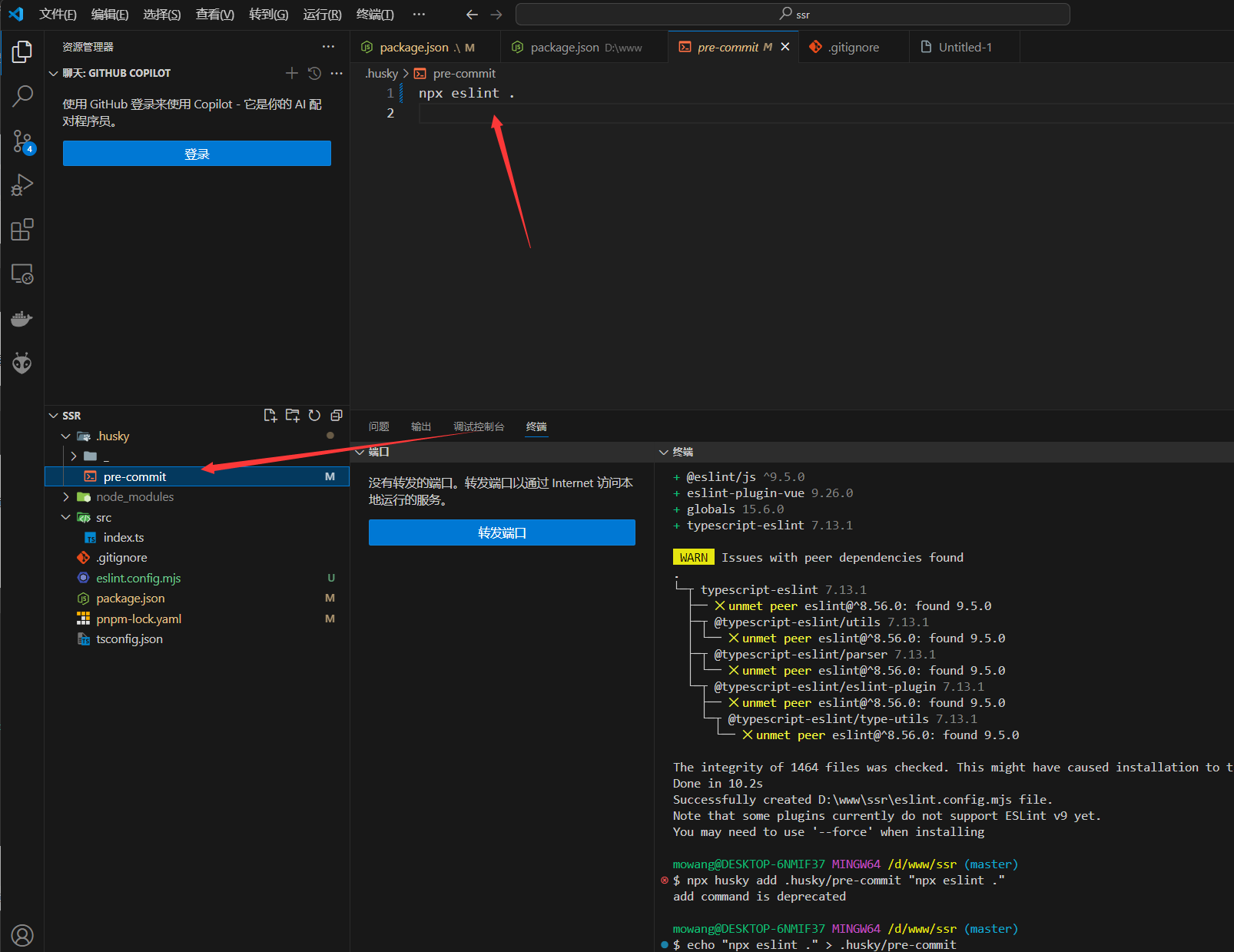Click the VS Code logo icon
This screenshot has width=1234, height=952.
[16, 14]
